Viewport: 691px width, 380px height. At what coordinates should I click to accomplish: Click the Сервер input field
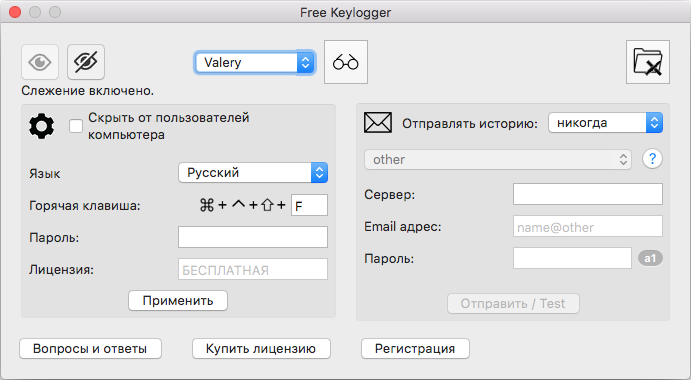pos(588,194)
